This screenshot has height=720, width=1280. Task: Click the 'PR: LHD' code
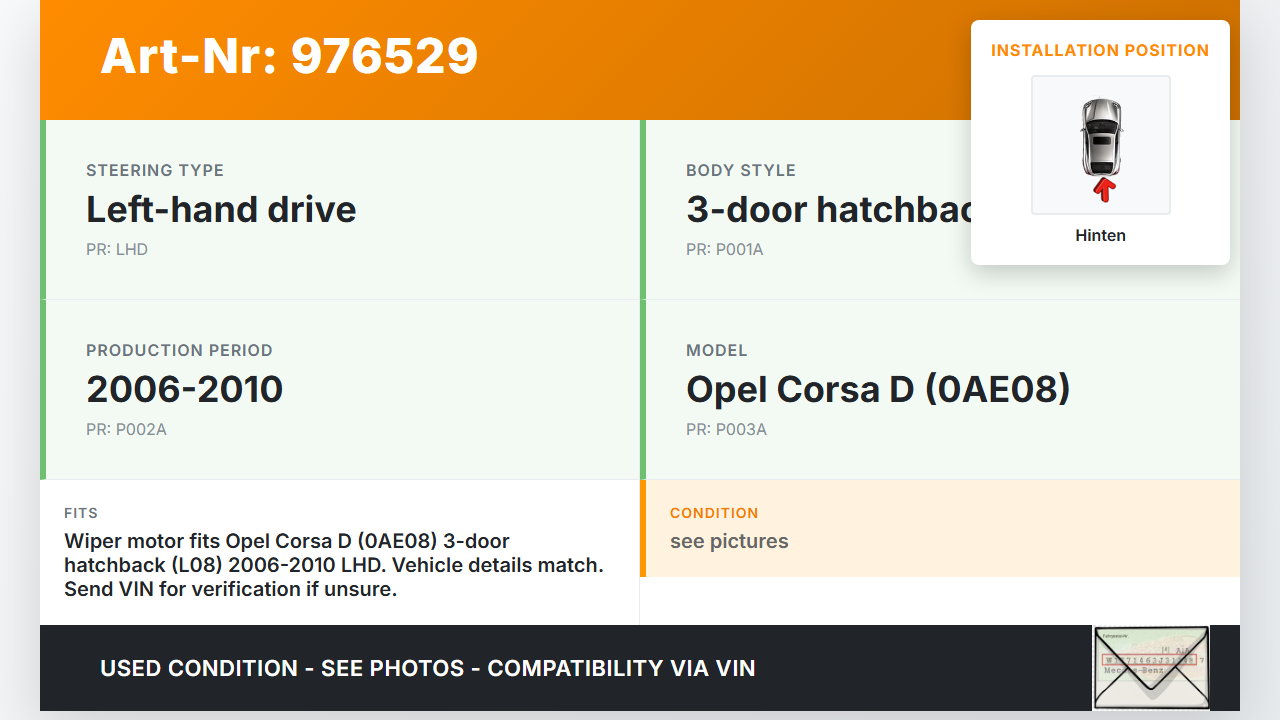[117, 249]
